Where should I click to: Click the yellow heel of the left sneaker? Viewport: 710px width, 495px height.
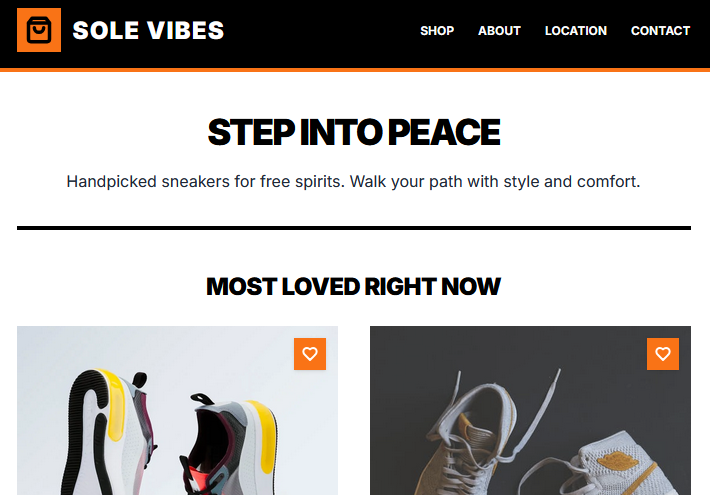pyautogui.click(x=112, y=405)
